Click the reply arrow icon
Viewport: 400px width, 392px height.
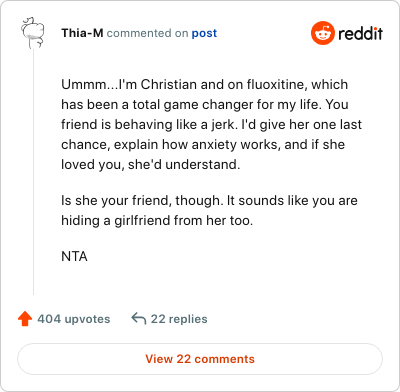coord(139,319)
